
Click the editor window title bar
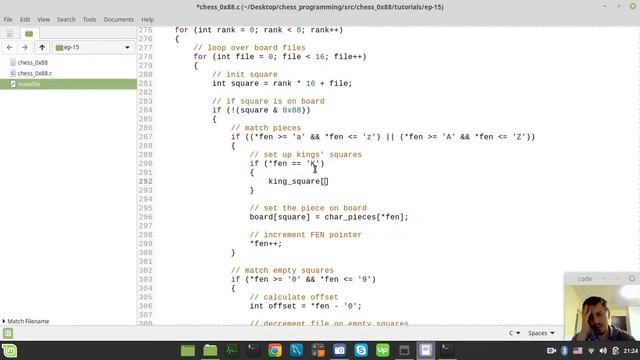pyautogui.click(x=320, y=7)
